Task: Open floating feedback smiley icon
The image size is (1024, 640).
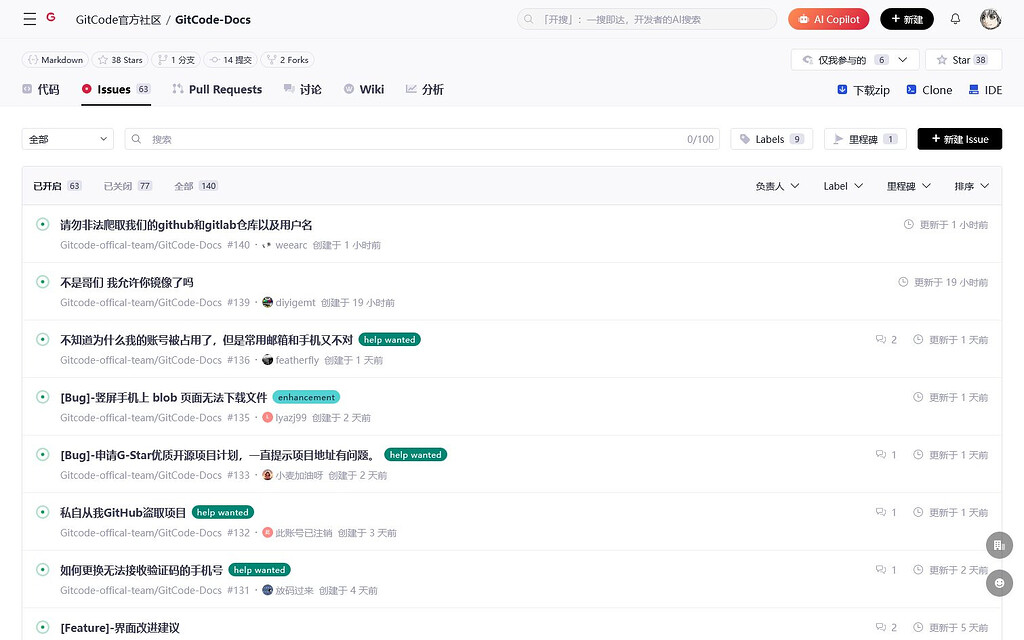Action: pos(999,583)
